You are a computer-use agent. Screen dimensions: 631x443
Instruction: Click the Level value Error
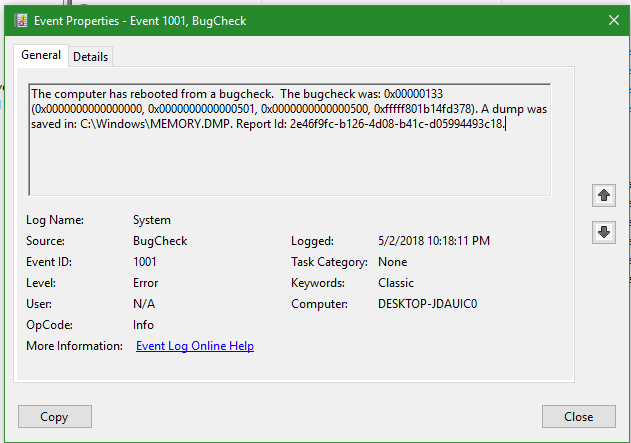145,283
